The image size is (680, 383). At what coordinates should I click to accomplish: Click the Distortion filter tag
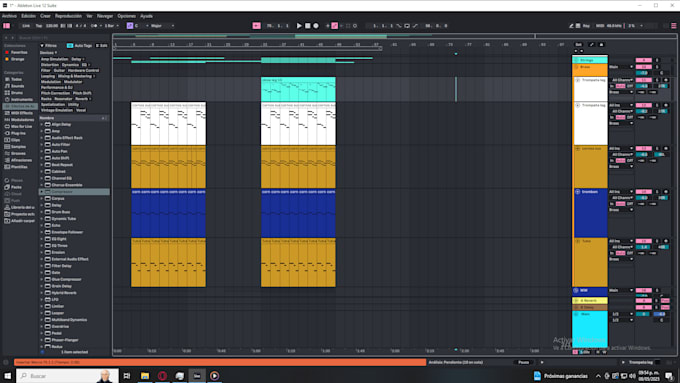point(49,65)
